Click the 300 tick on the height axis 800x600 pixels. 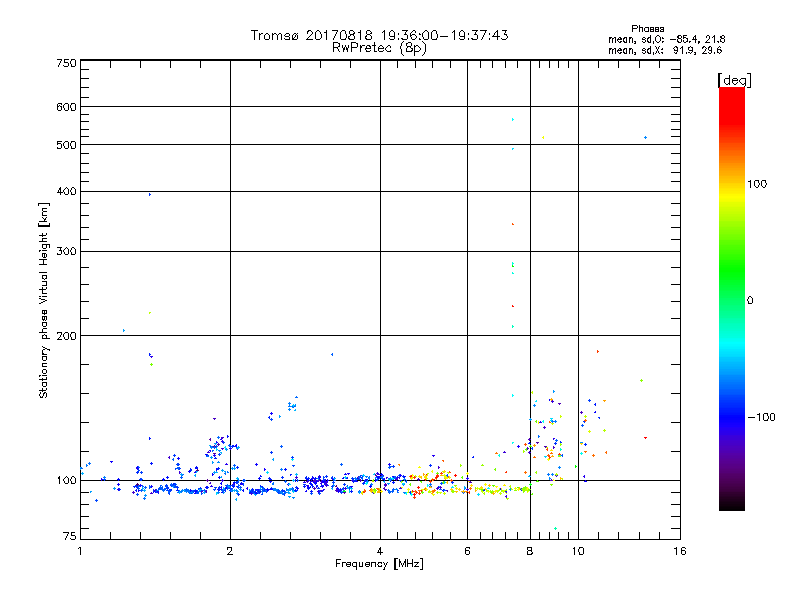coord(66,251)
